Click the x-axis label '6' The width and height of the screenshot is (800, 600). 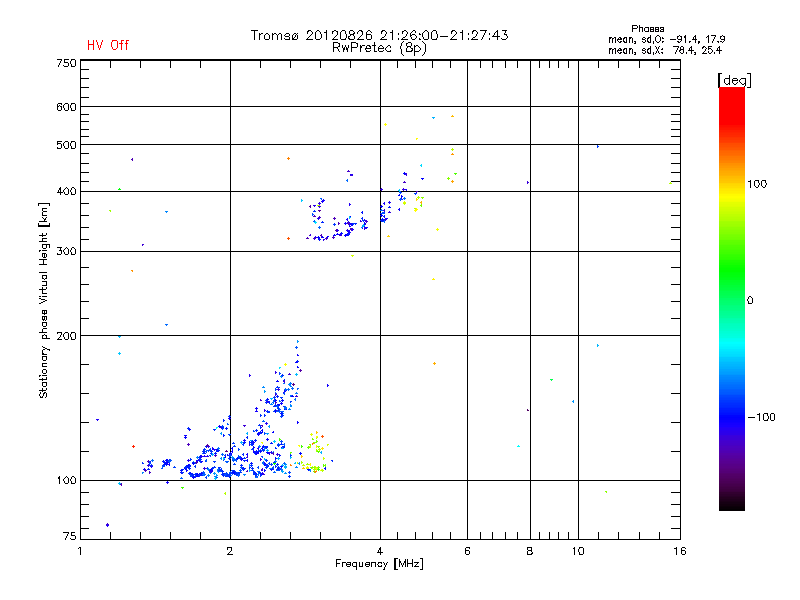click(467, 551)
